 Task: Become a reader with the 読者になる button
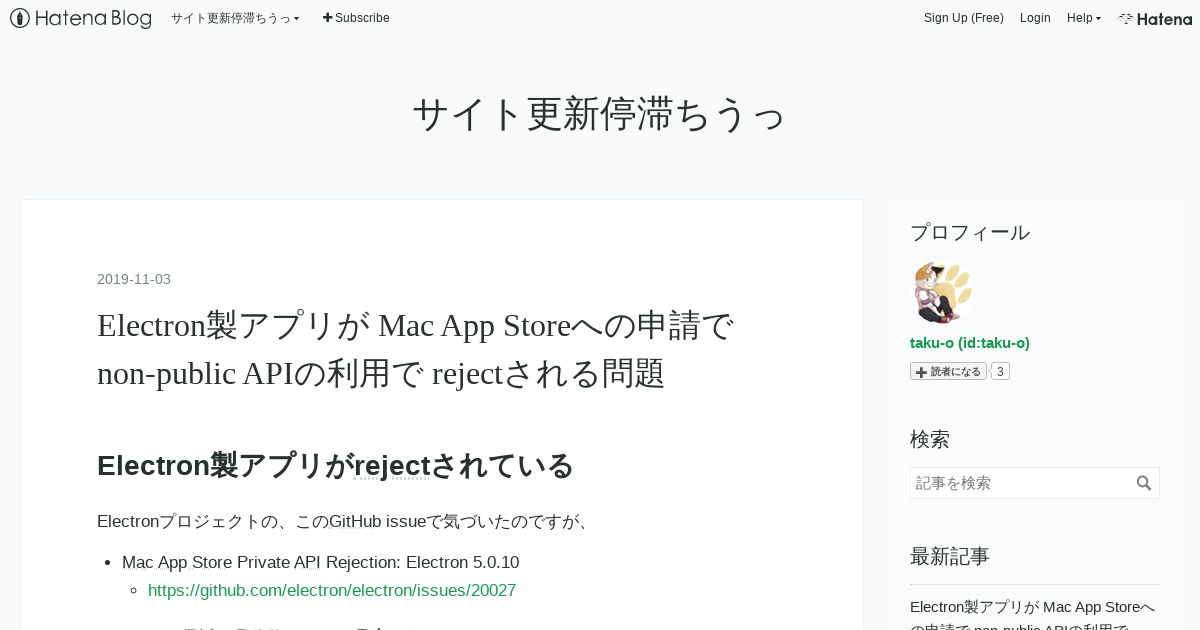(x=948, y=371)
